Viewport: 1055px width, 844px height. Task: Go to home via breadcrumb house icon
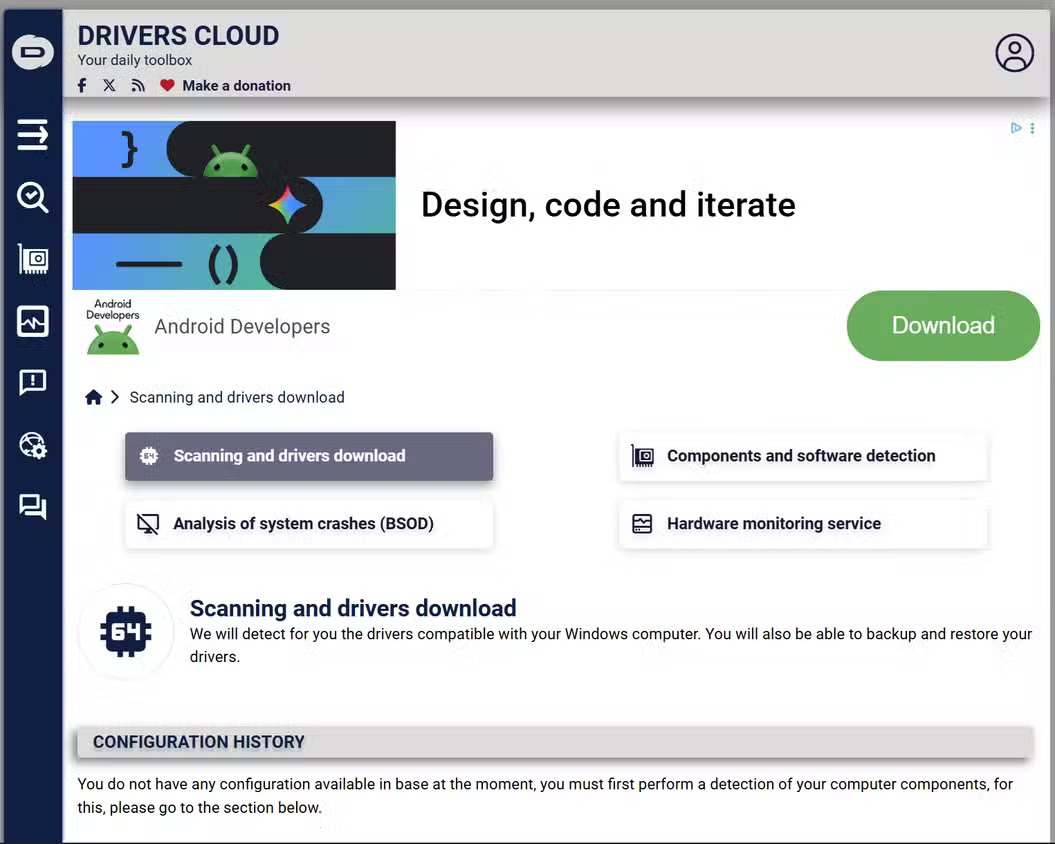94,397
